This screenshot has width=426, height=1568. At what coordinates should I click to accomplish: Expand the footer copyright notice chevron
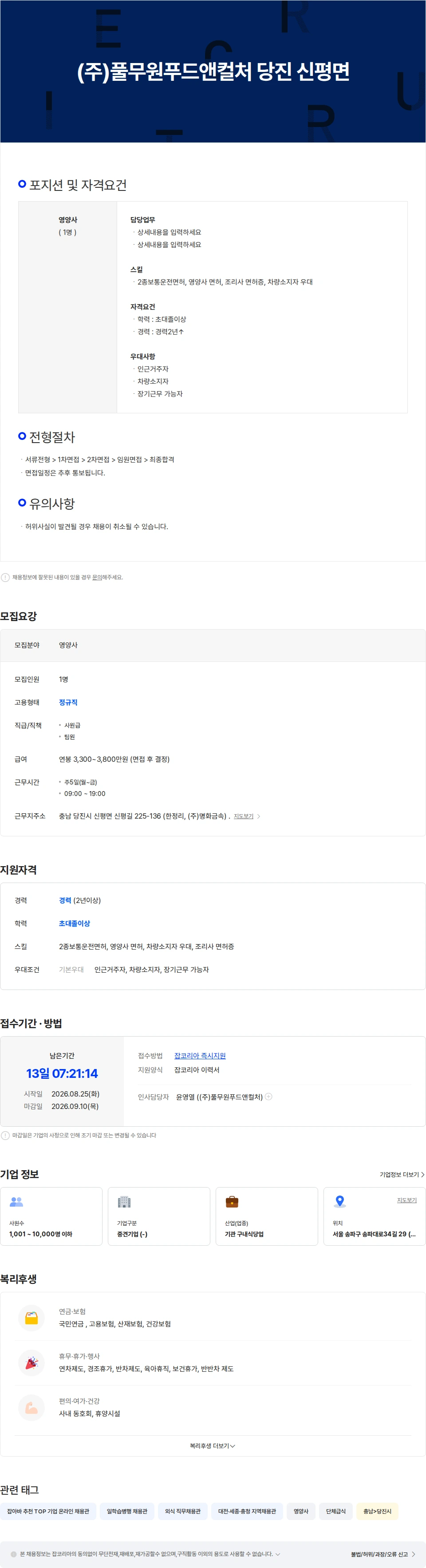point(278,1554)
